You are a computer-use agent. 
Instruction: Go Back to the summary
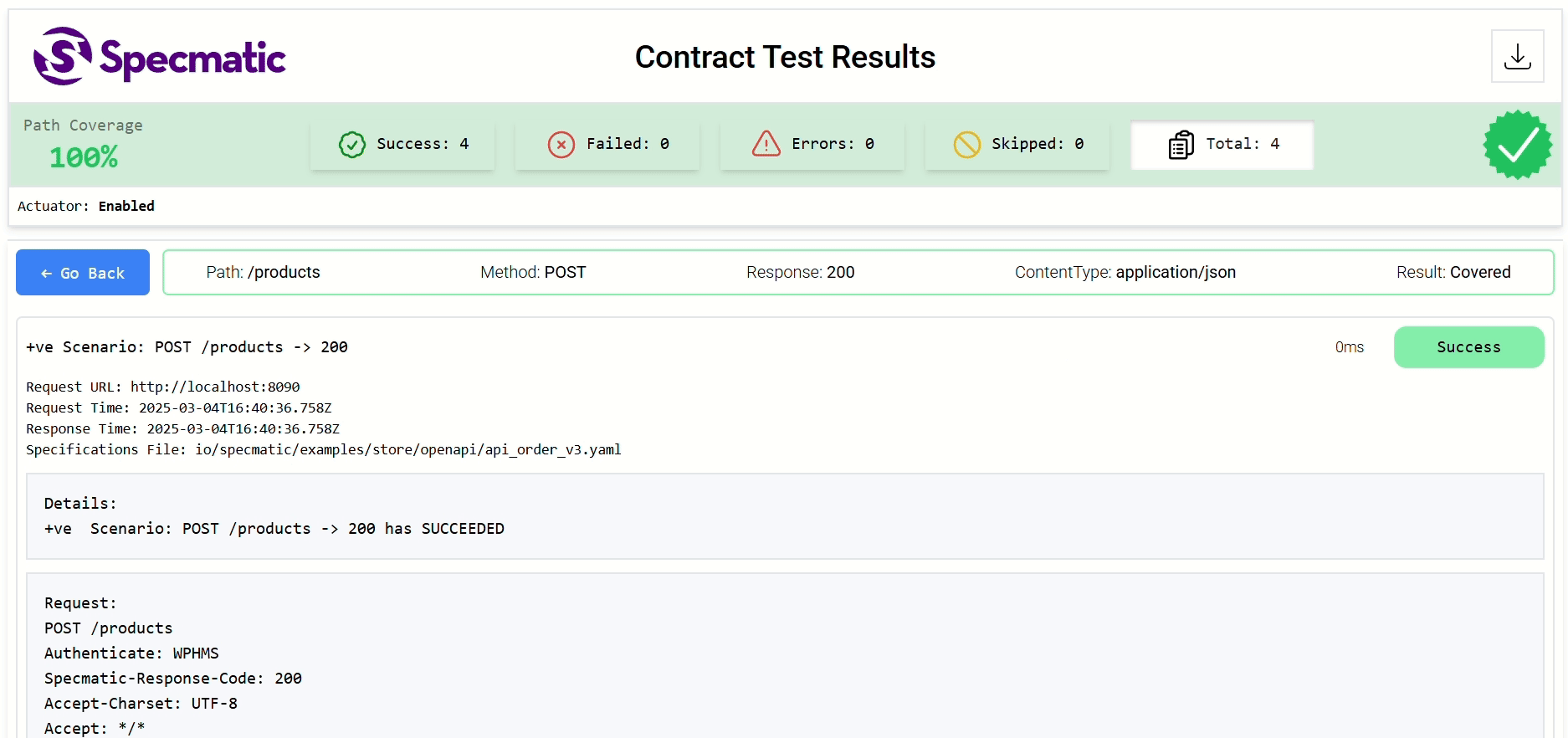(x=83, y=273)
